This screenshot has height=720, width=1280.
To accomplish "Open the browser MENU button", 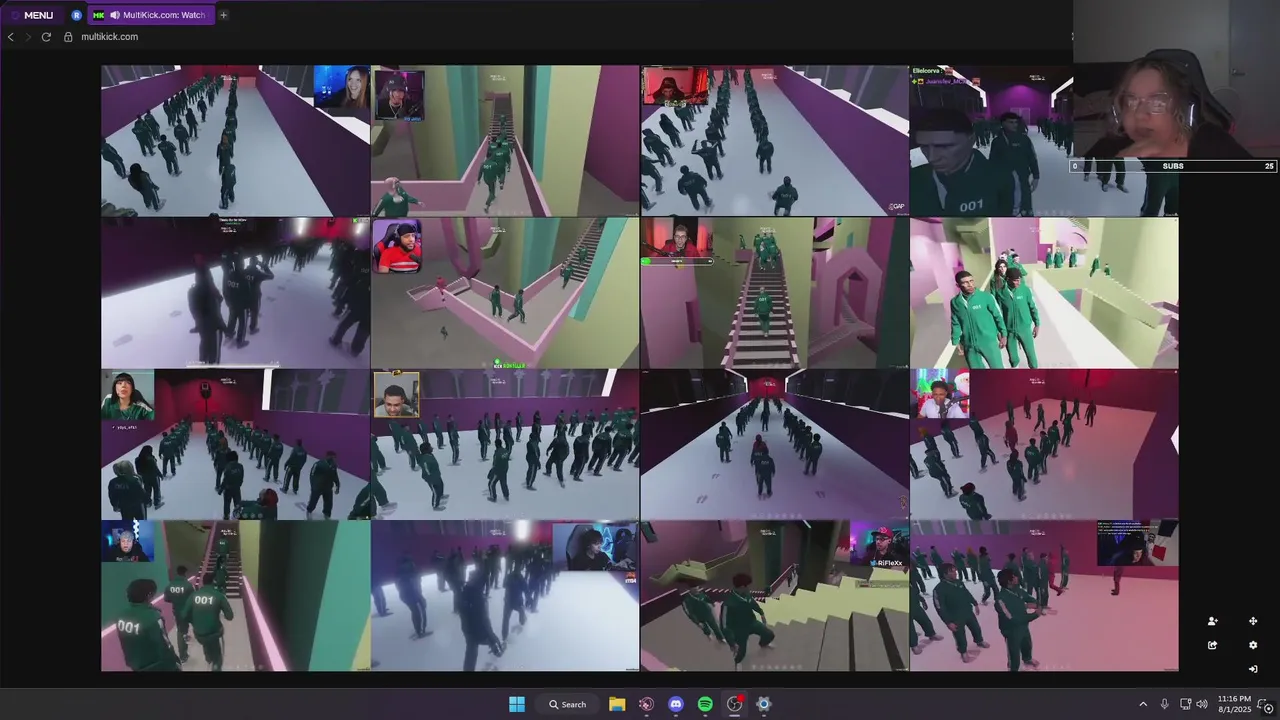I will (x=32, y=15).
